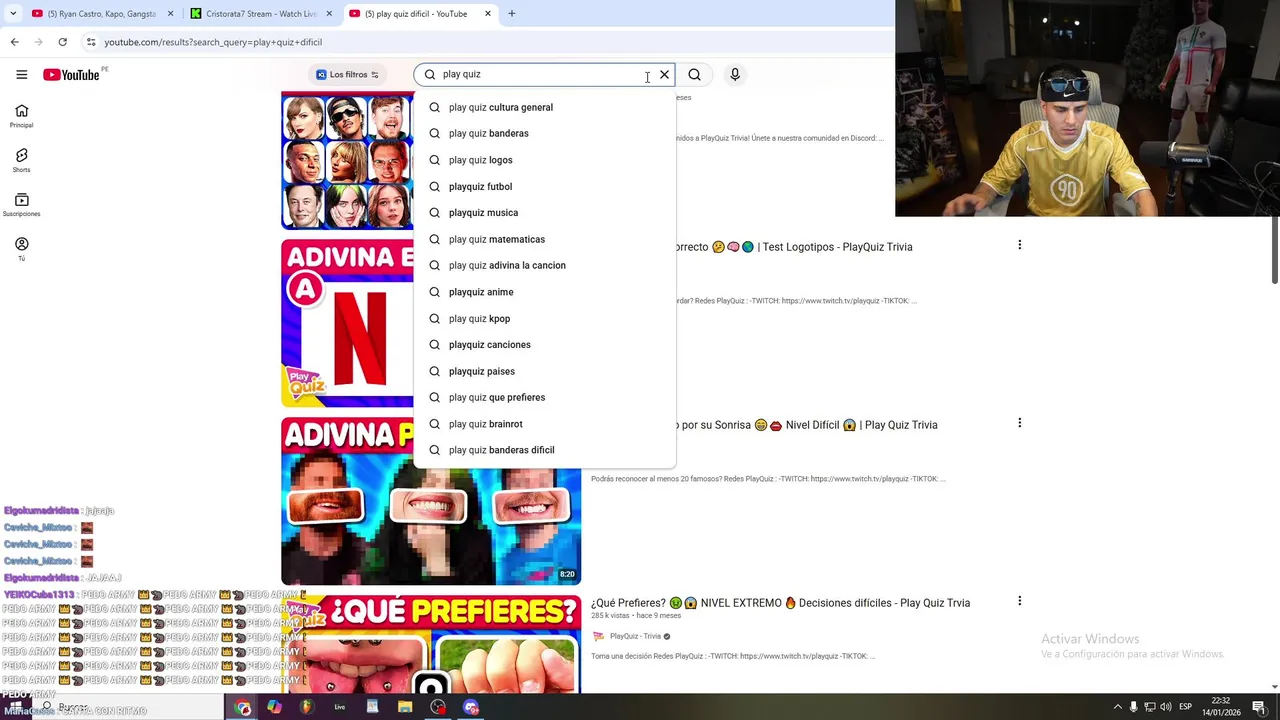Select suggestion play quiz brainrot
Screen dimensions: 1280x720
pyautogui.click(x=545, y=424)
